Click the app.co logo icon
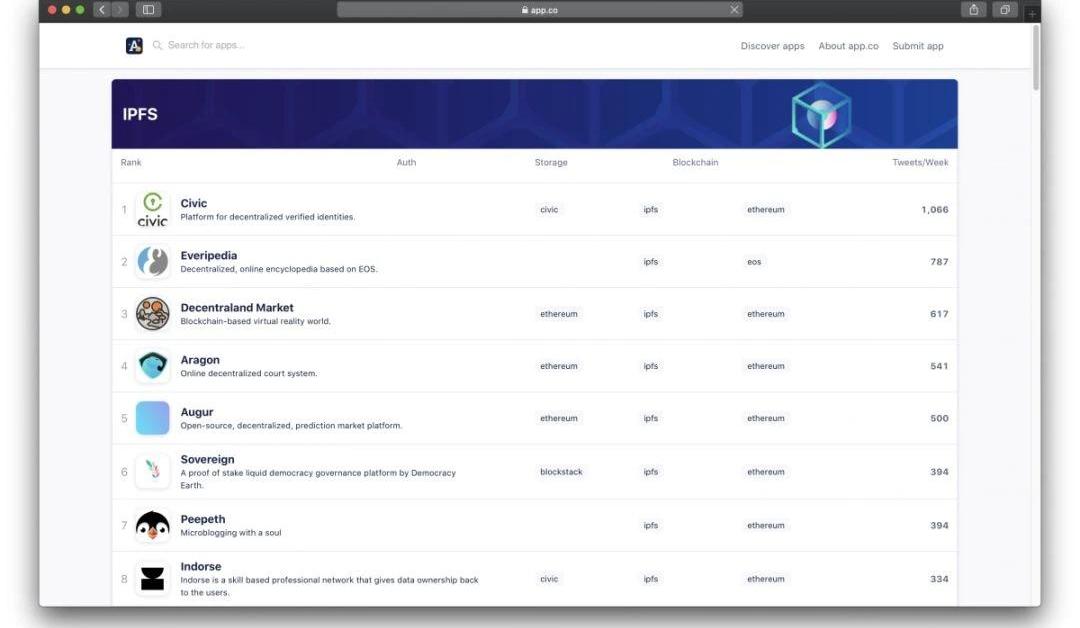The width and height of the screenshot is (1080, 628). pos(134,46)
